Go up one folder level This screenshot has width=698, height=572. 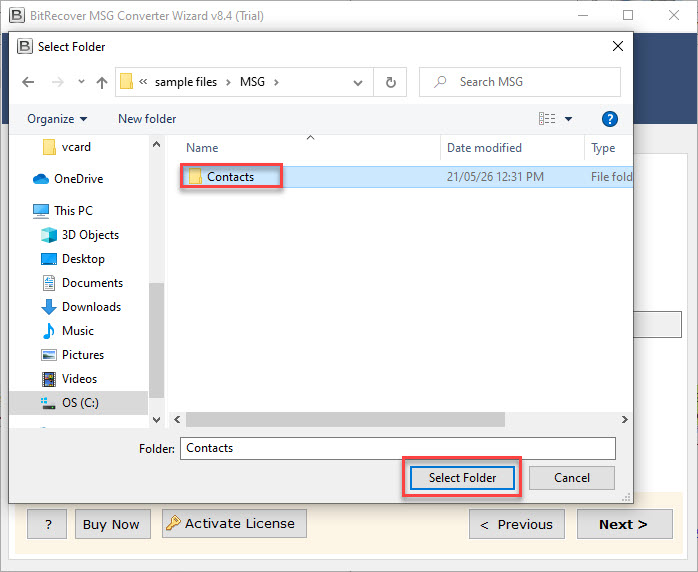tap(102, 82)
